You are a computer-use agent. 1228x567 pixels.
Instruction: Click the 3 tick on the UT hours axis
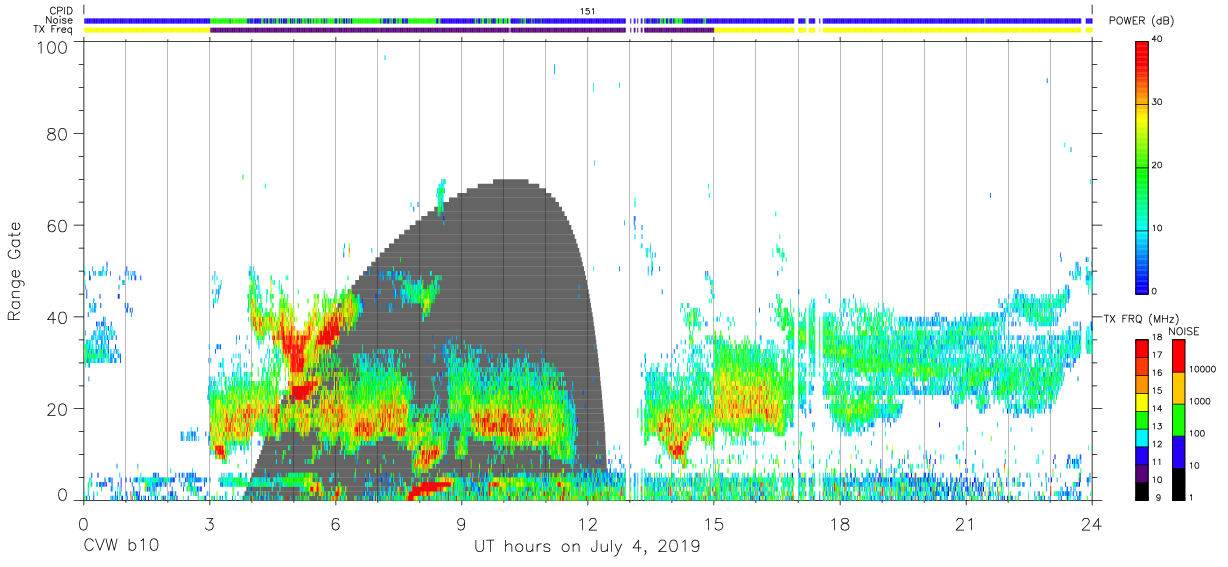[x=209, y=524]
